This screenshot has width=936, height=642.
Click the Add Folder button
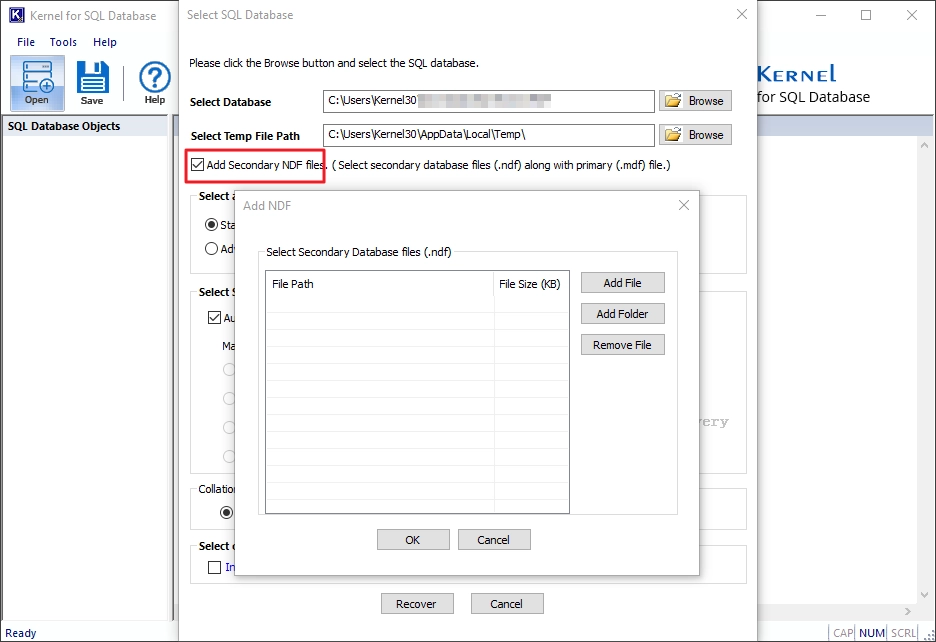pyautogui.click(x=623, y=314)
